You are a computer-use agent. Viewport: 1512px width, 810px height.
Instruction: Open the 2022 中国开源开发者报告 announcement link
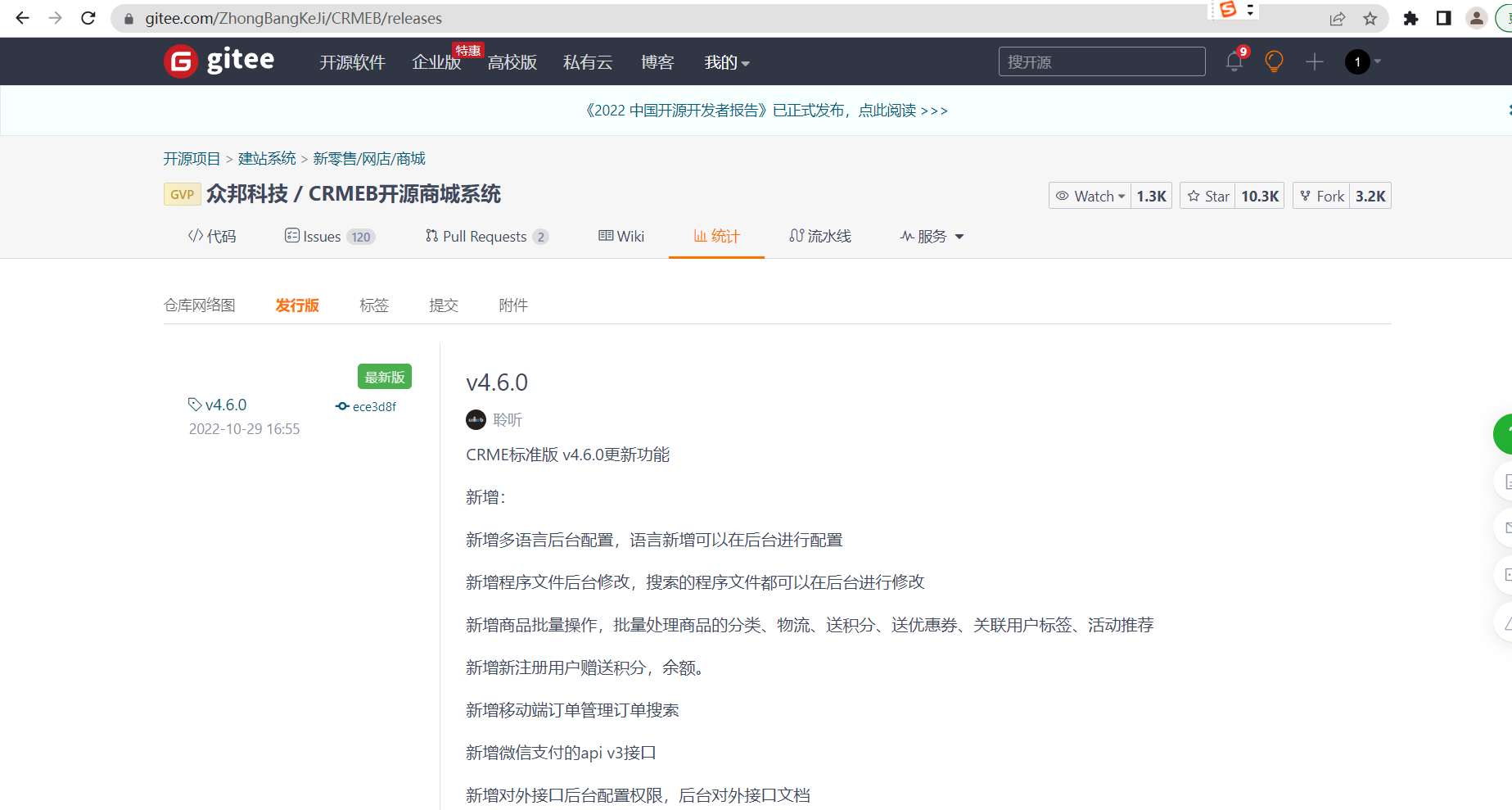click(x=767, y=111)
